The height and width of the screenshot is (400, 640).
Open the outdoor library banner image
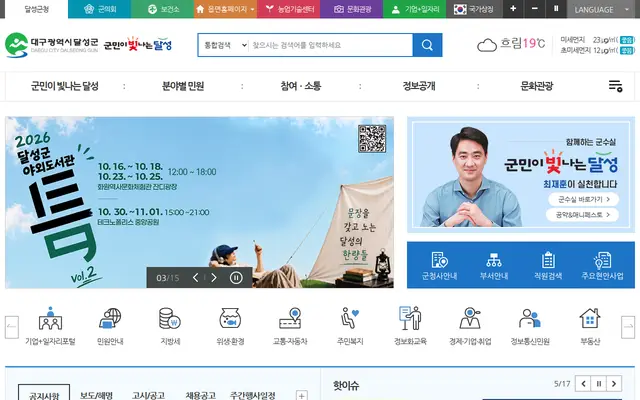199,202
